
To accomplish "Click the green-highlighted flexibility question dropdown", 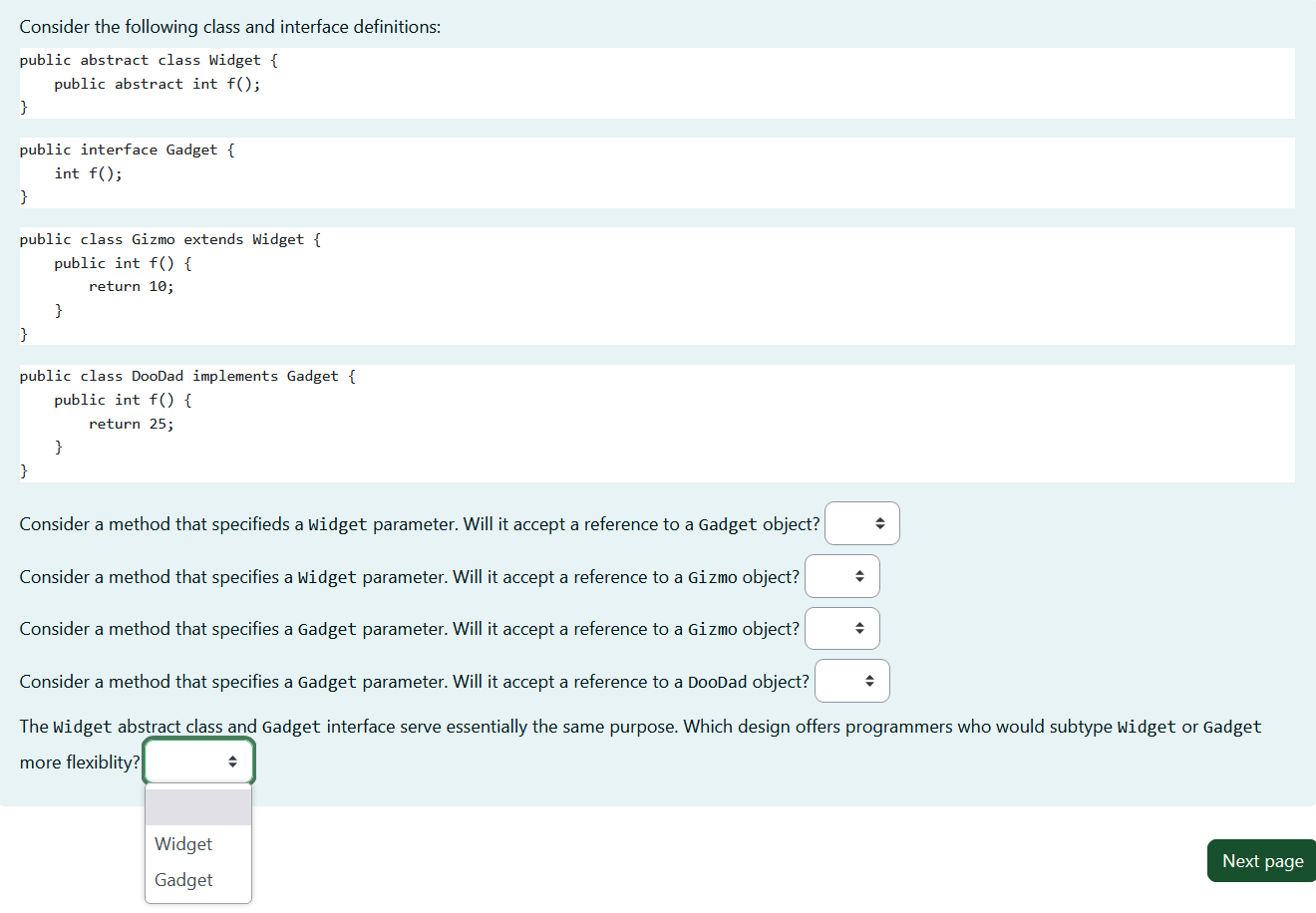I will click(x=197, y=761).
